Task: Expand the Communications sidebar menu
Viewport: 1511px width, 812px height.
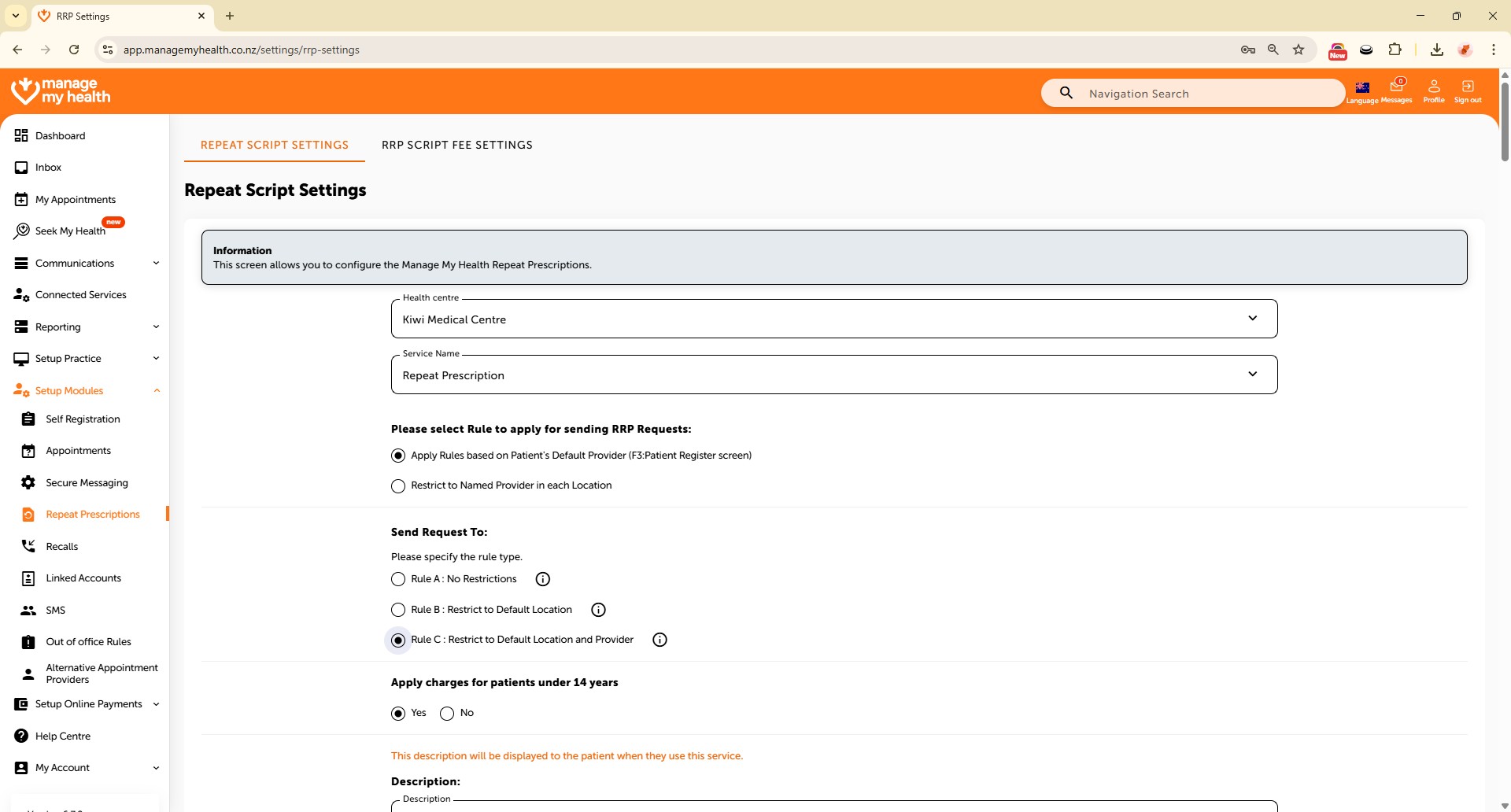Action: [x=87, y=264]
